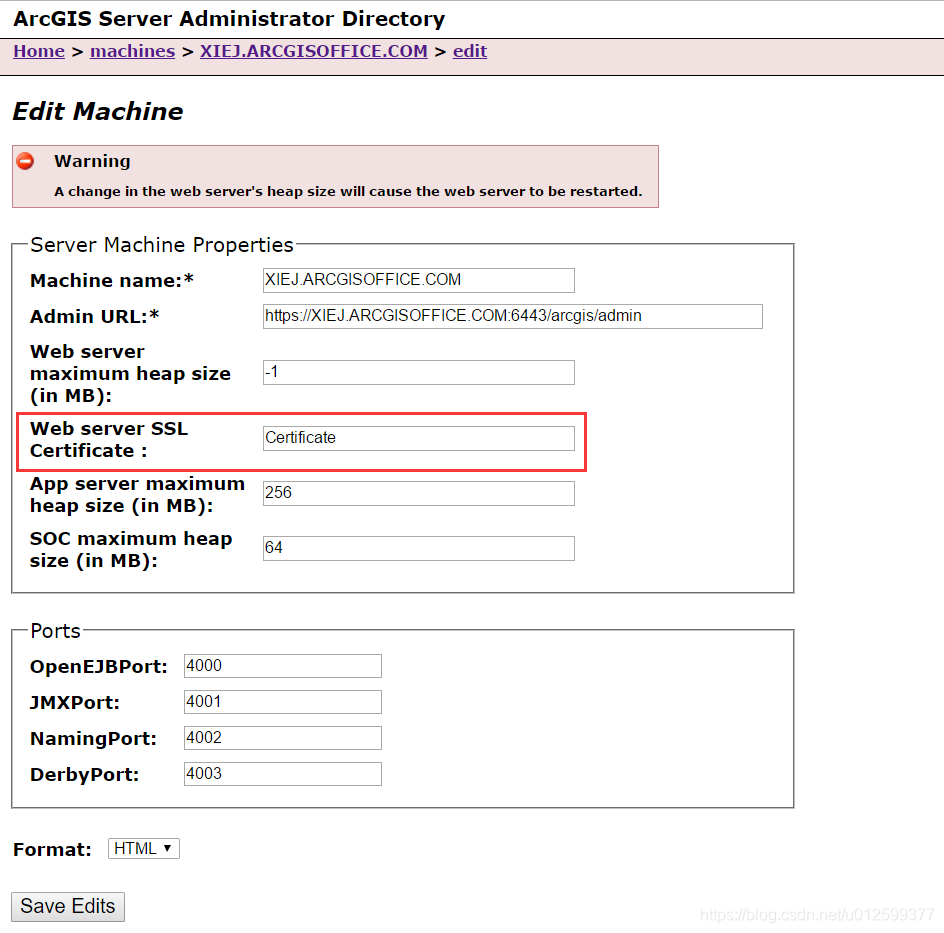This screenshot has height=933, width=944.
Task: Open the Format HTML dropdown
Action: click(143, 849)
